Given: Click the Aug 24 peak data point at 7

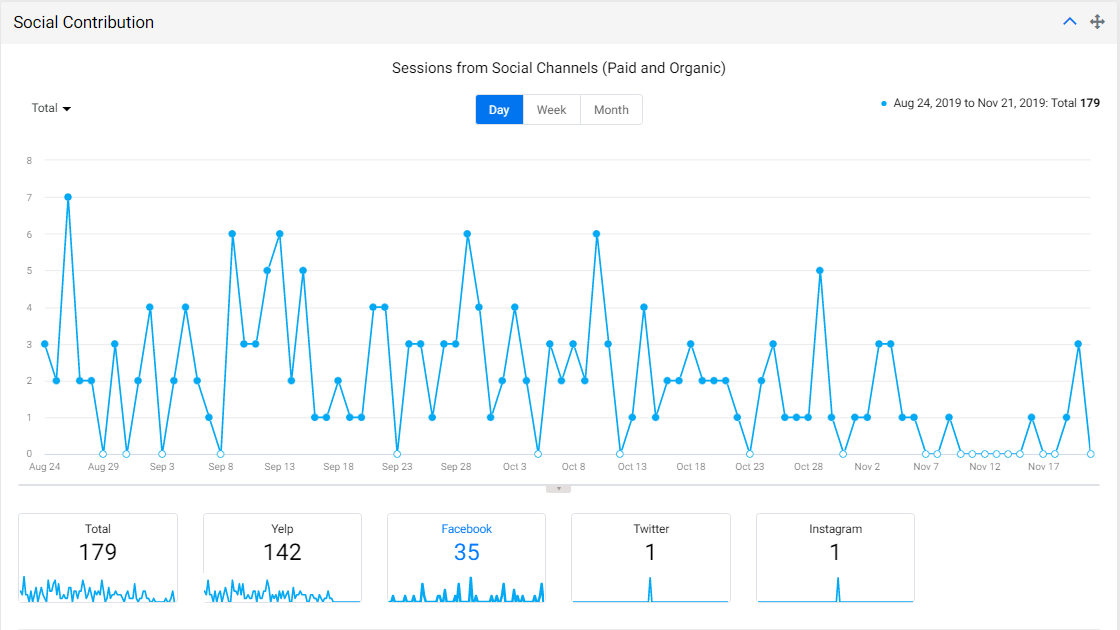Looking at the screenshot, I should click(68, 197).
